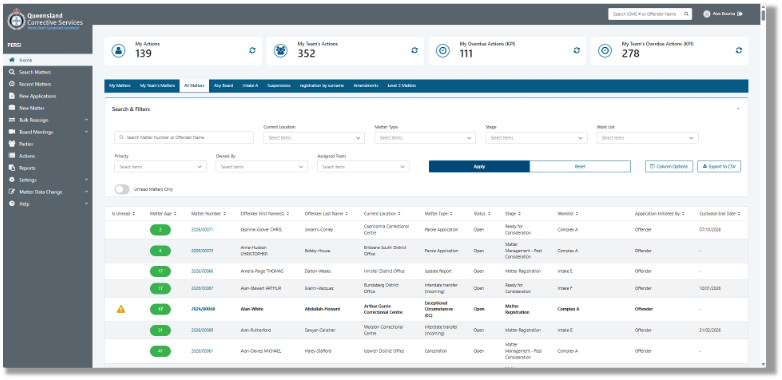
Task: Click the Settings gear icon
Action: click(11, 180)
